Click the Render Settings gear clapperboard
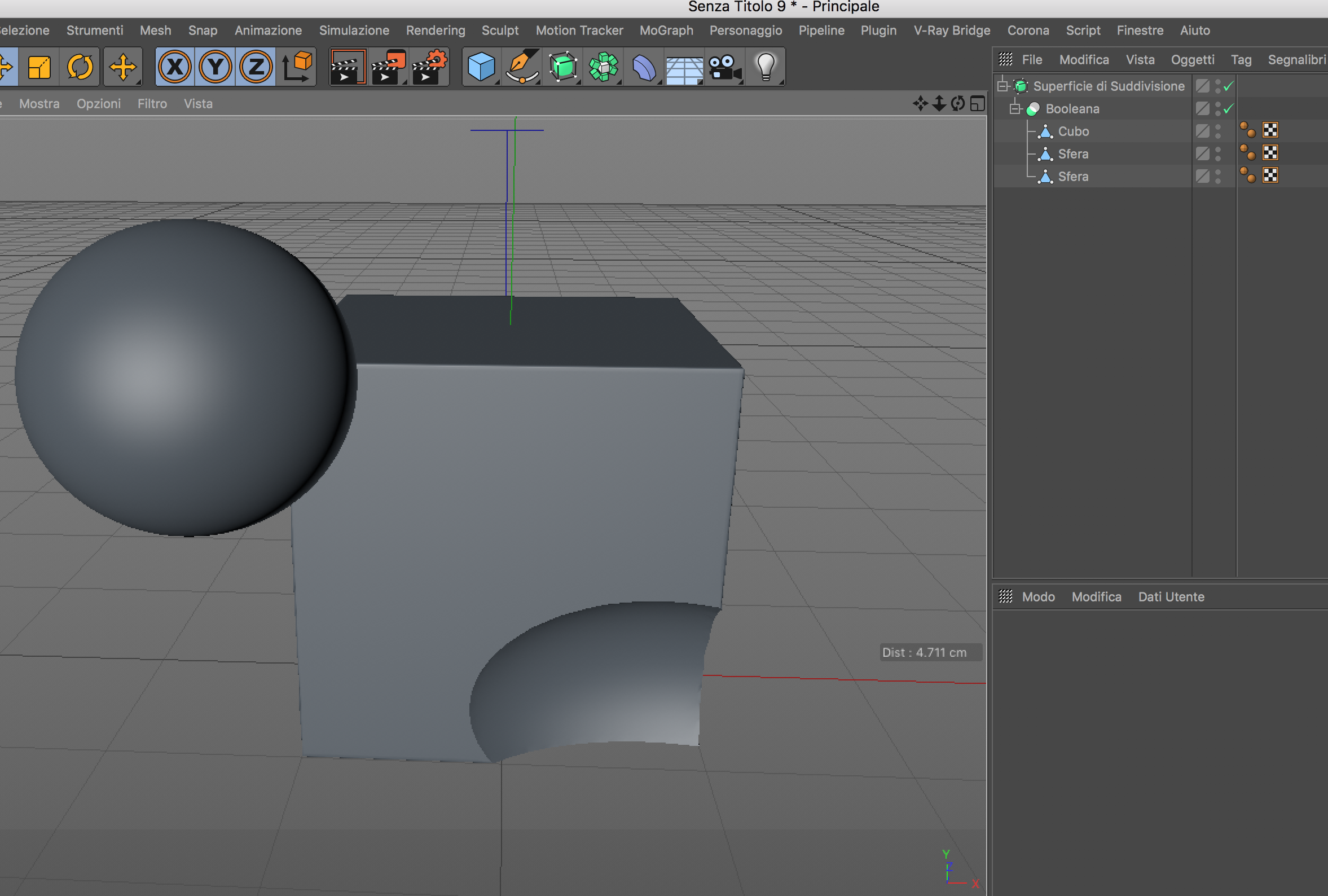This screenshot has width=1328, height=896. click(x=429, y=67)
